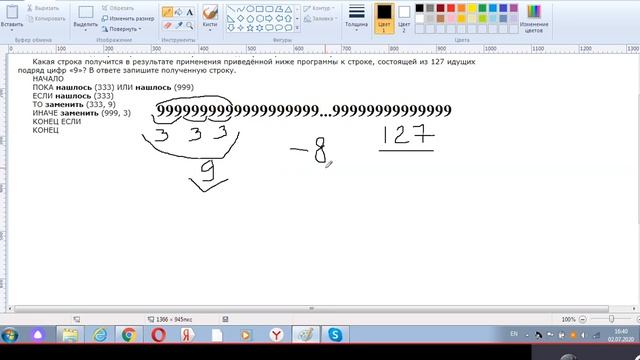The width and height of the screenshot is (640, 360).
Task: Click the Select (Выделить) rectangle icon
Action: (x=86, y=12)
